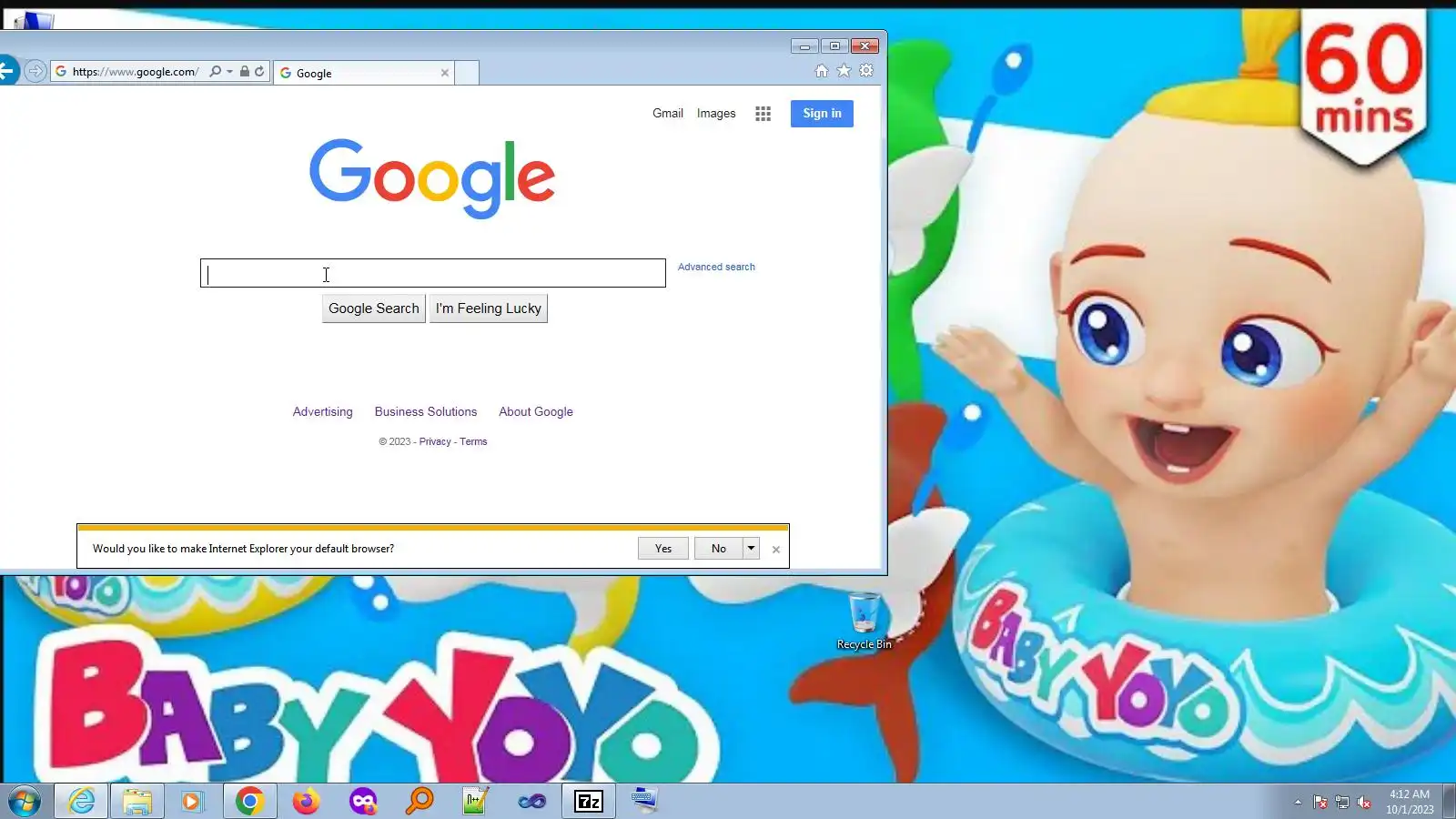The height and width of the screenshot is (819, 1456).
Task: Open the infinity-logo taskbar app
Action: [x=532, y=801]
